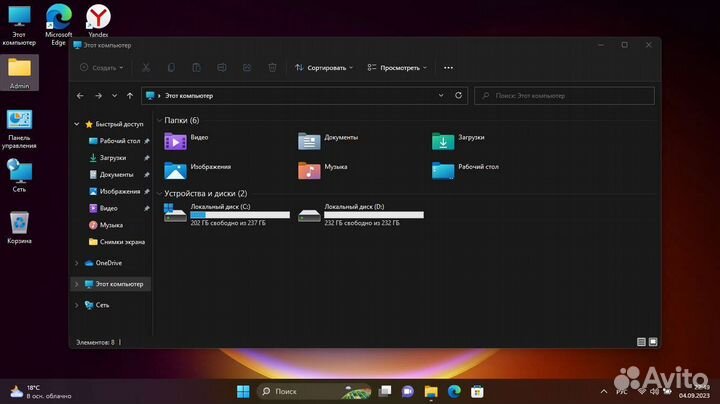Viewport: 720px width, 404px height.
Task: Click the Rename icon in toolbar
Action: point(222,67)
